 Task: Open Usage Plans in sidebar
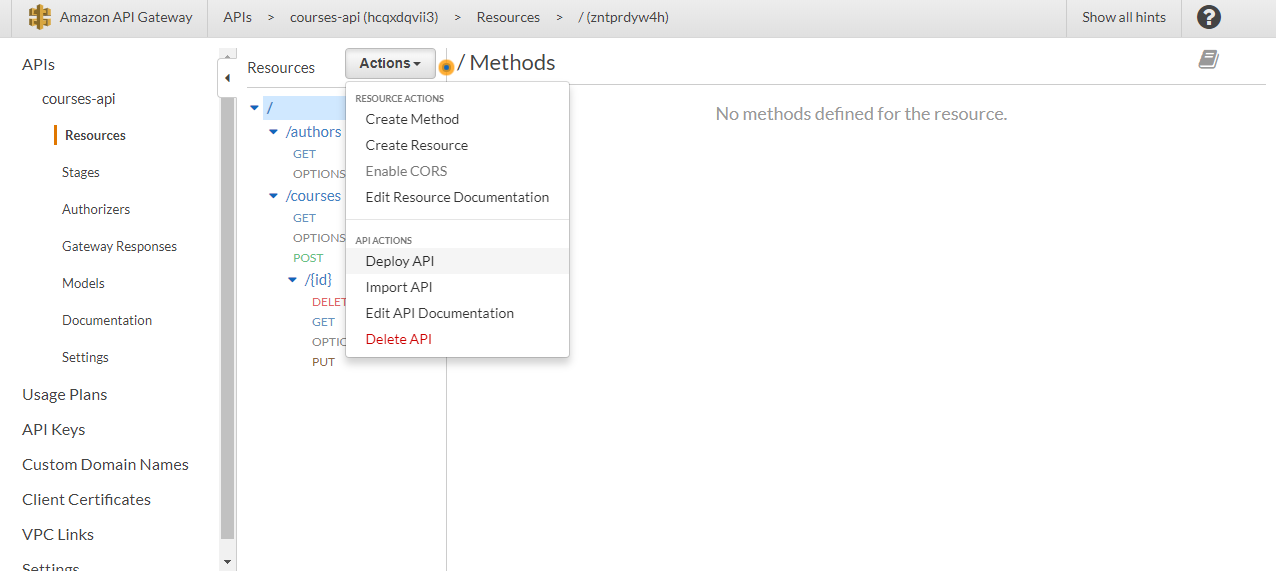coord(65,394)
